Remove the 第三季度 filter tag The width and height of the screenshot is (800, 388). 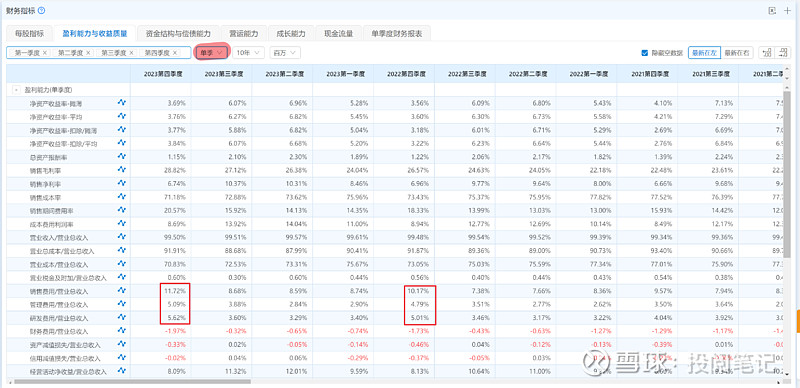(132, 53)
